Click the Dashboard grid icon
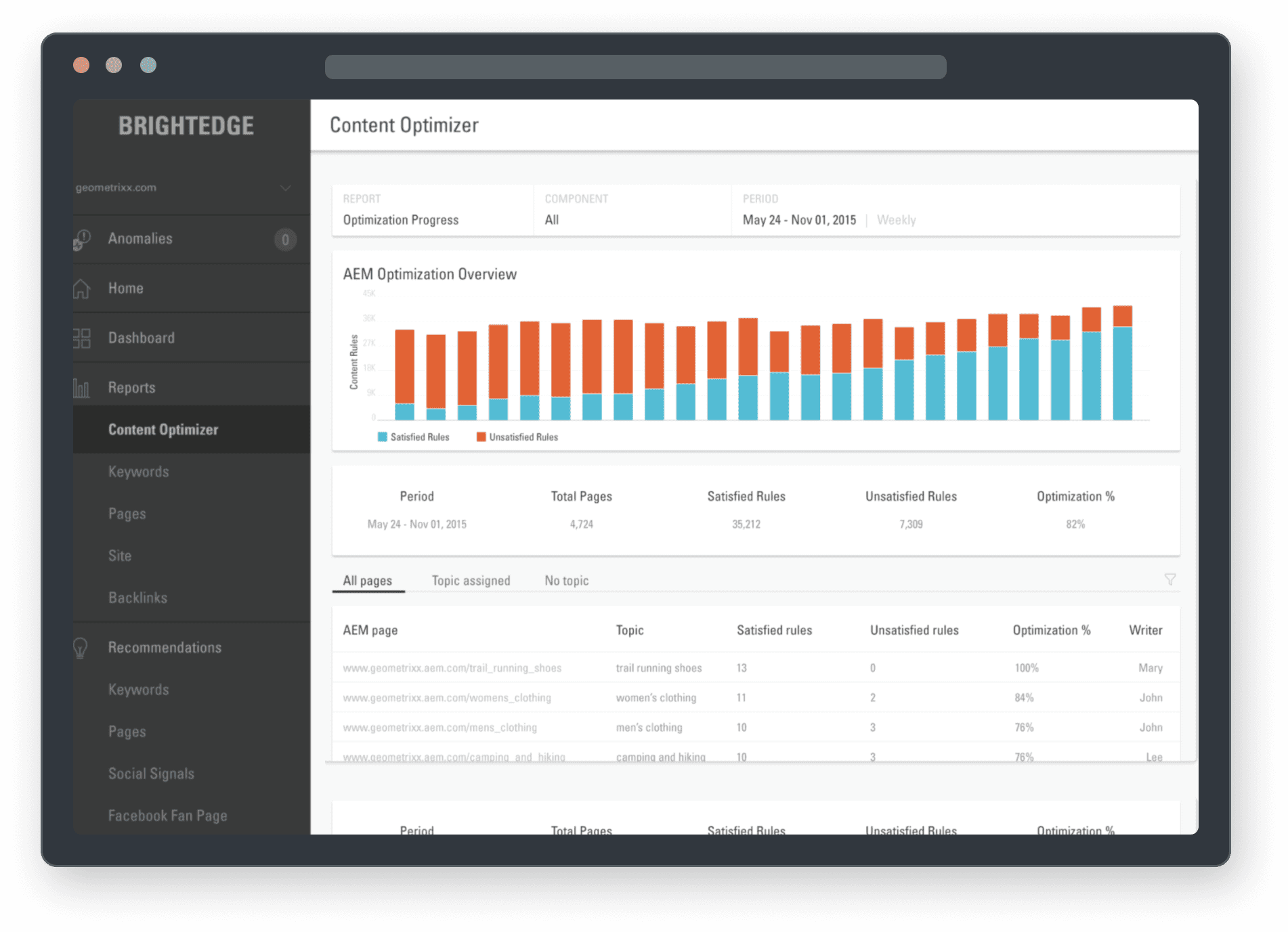This screenshot has height=932, width=1288. 81,338
